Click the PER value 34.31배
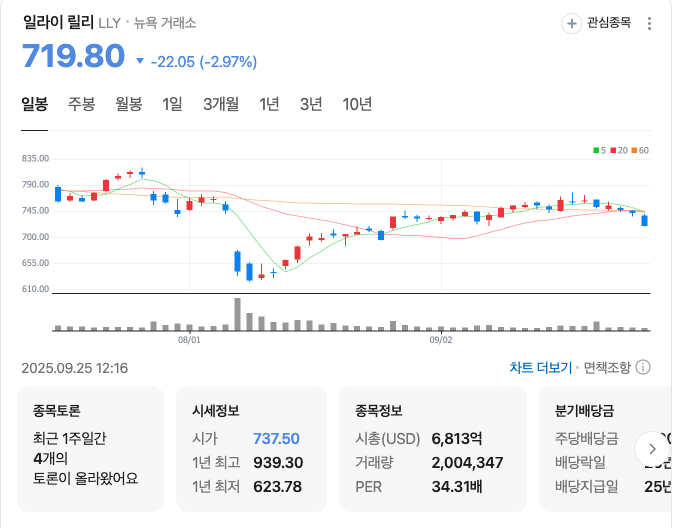This screenshot has height=528, width=677. click(457, 487)
